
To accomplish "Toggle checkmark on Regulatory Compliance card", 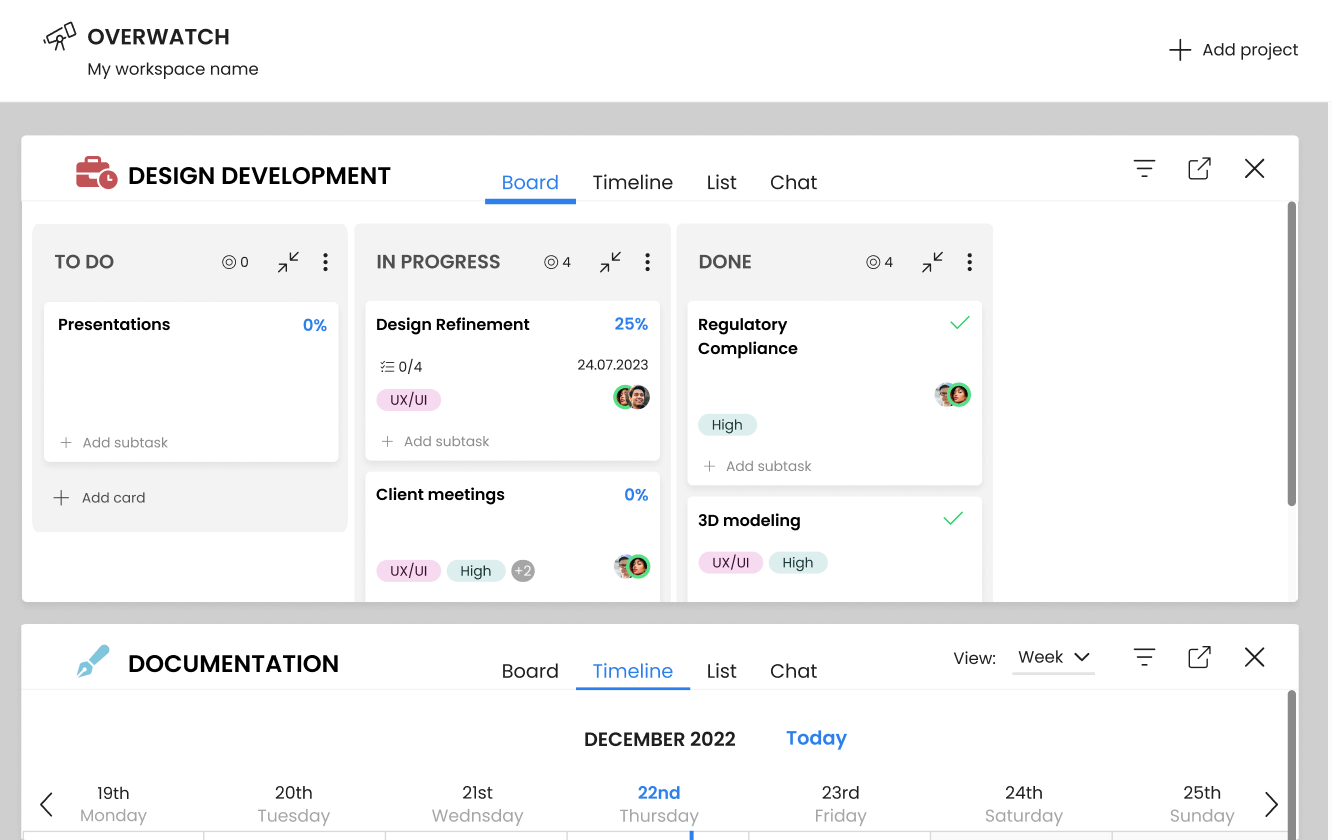I will [x=960, y=323].
